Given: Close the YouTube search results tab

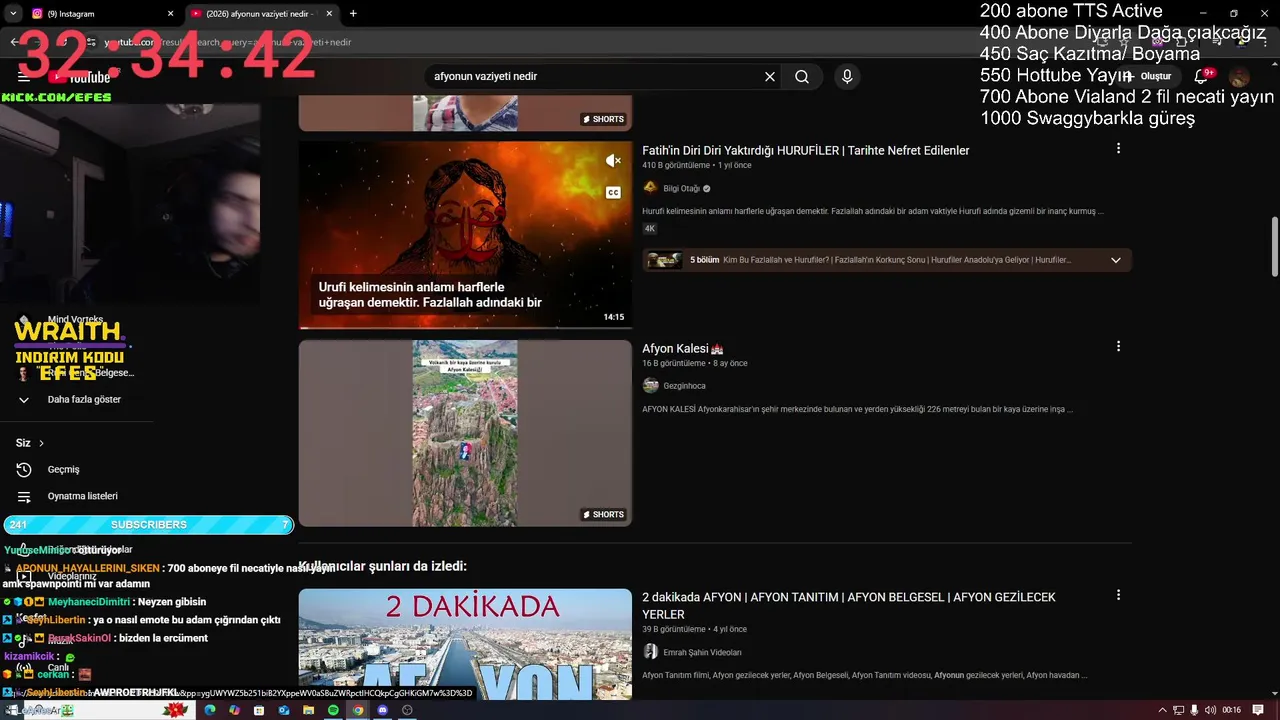Looking at the screenshot, I should click(x=329, y=14).
